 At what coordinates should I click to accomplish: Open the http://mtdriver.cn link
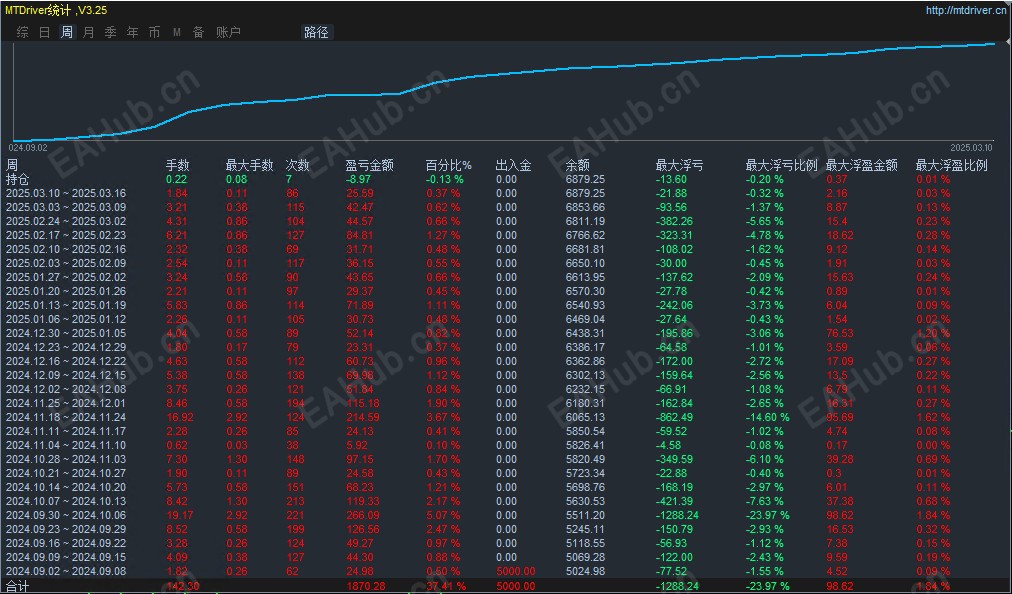967,10
